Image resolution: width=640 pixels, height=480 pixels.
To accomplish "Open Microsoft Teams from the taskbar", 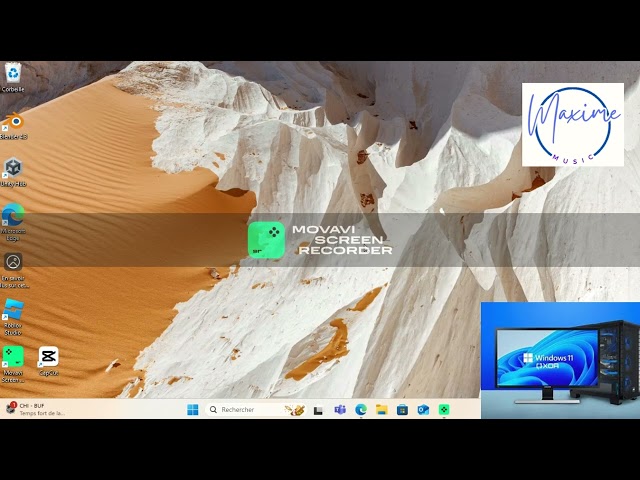I will pos(340,409).
